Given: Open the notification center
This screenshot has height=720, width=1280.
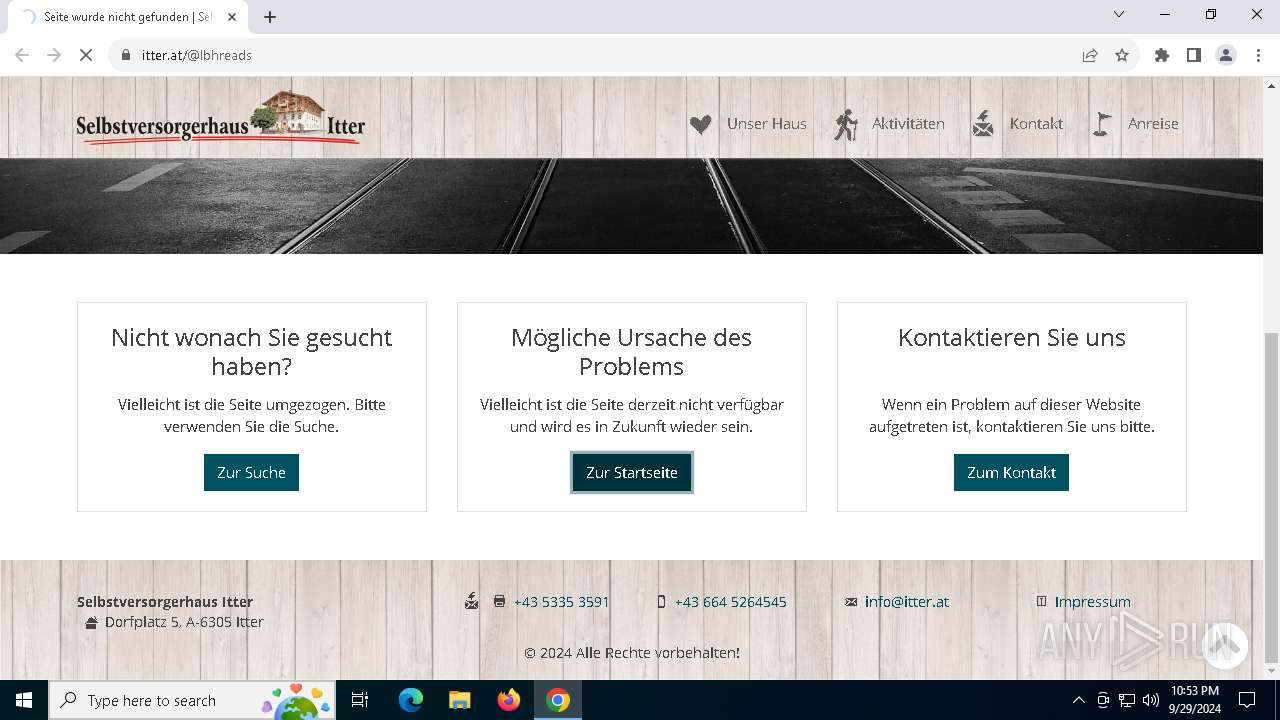Looking at the screenshot, I should [x=1247, y=700].
